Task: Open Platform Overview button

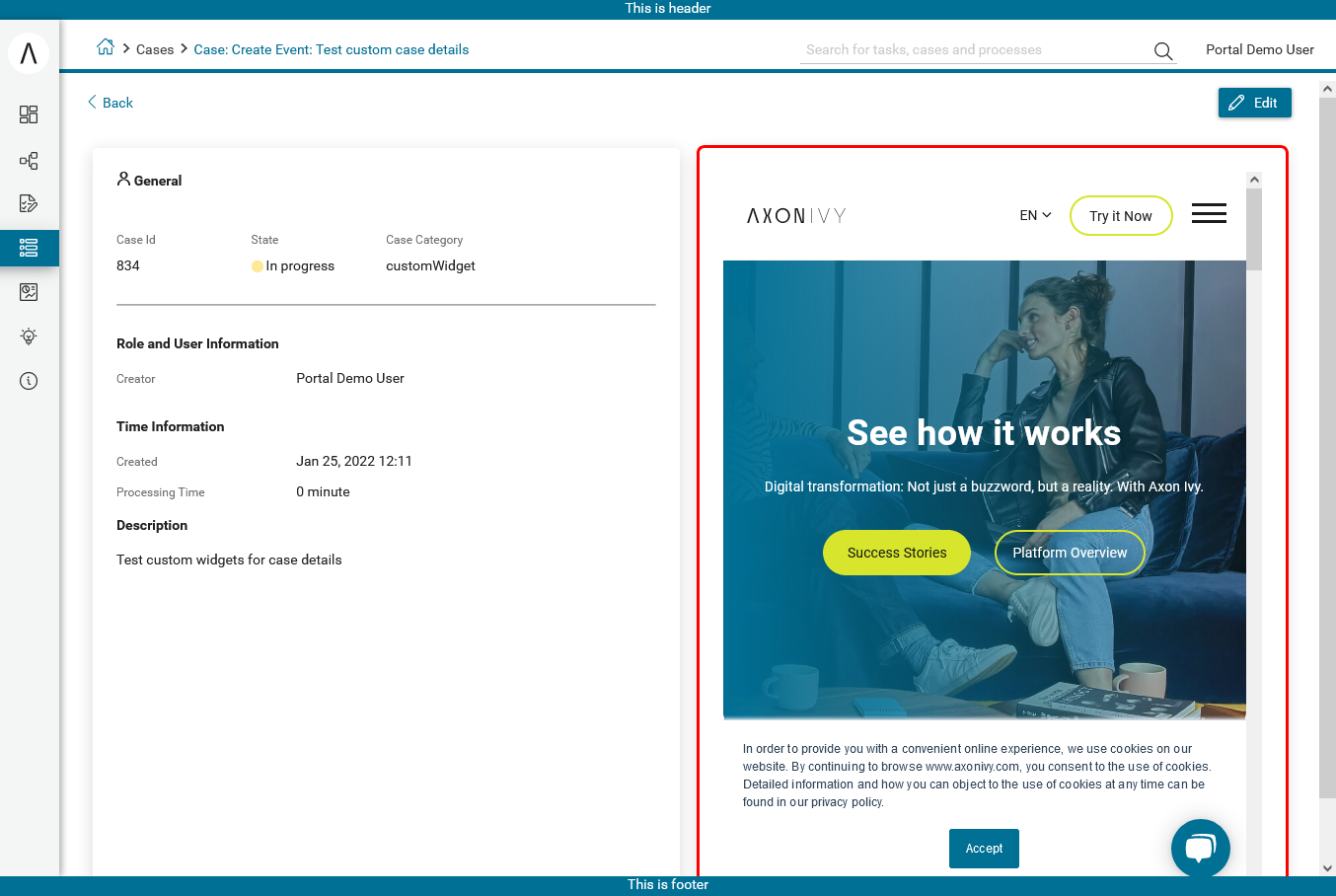Action: [1070, 553]
